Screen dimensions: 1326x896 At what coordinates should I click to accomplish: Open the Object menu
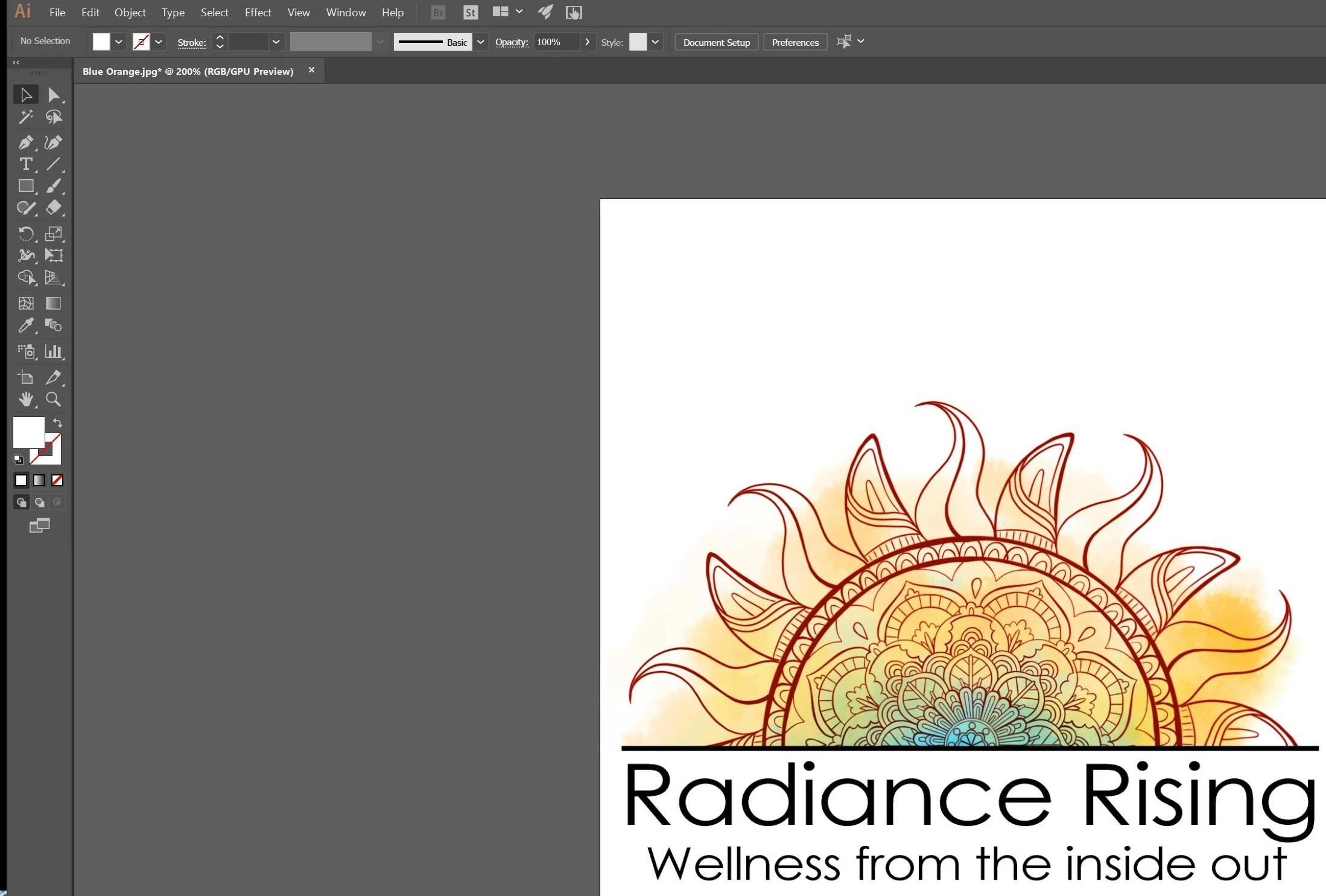pos(130,12)
